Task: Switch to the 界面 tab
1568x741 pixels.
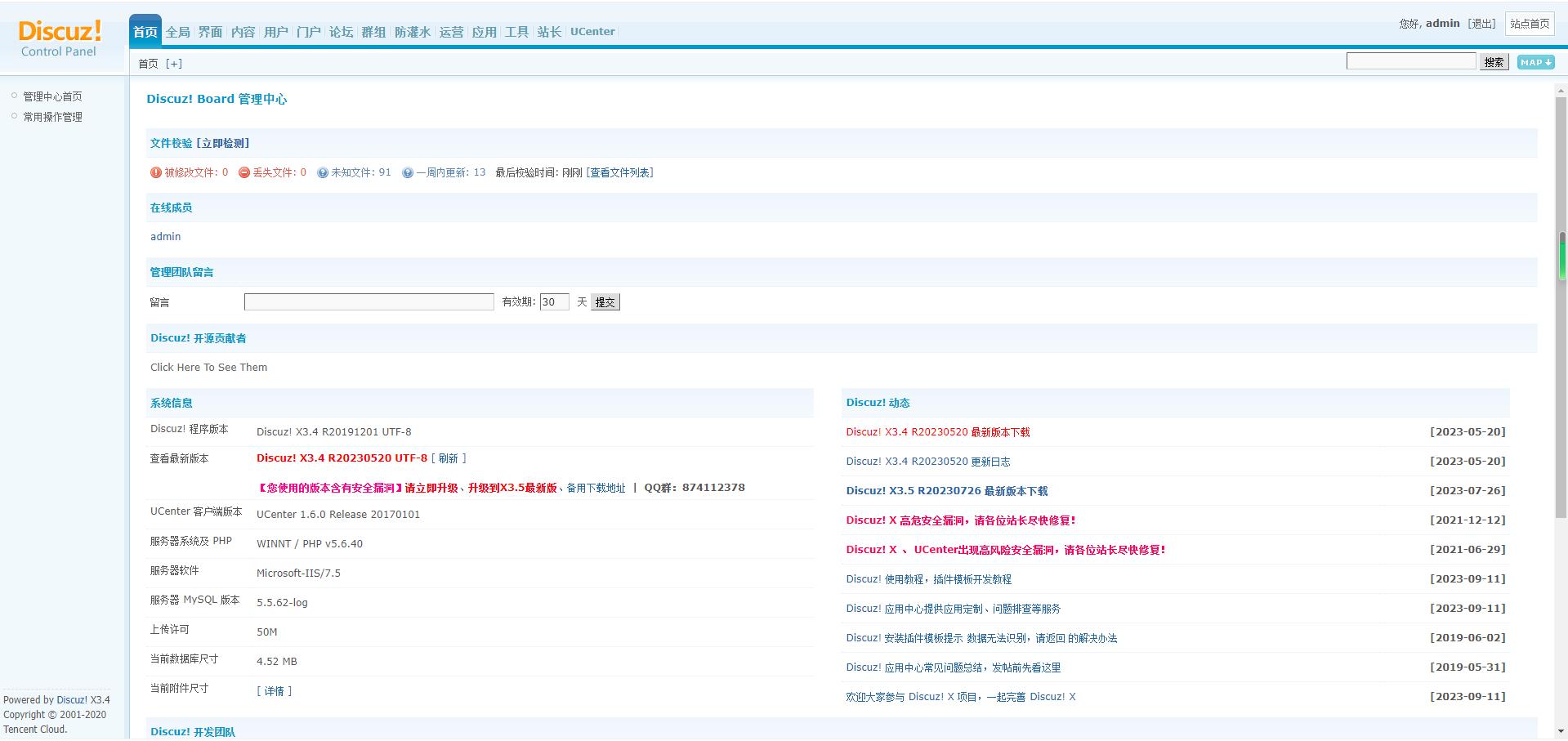Action: tap(211, 32)
